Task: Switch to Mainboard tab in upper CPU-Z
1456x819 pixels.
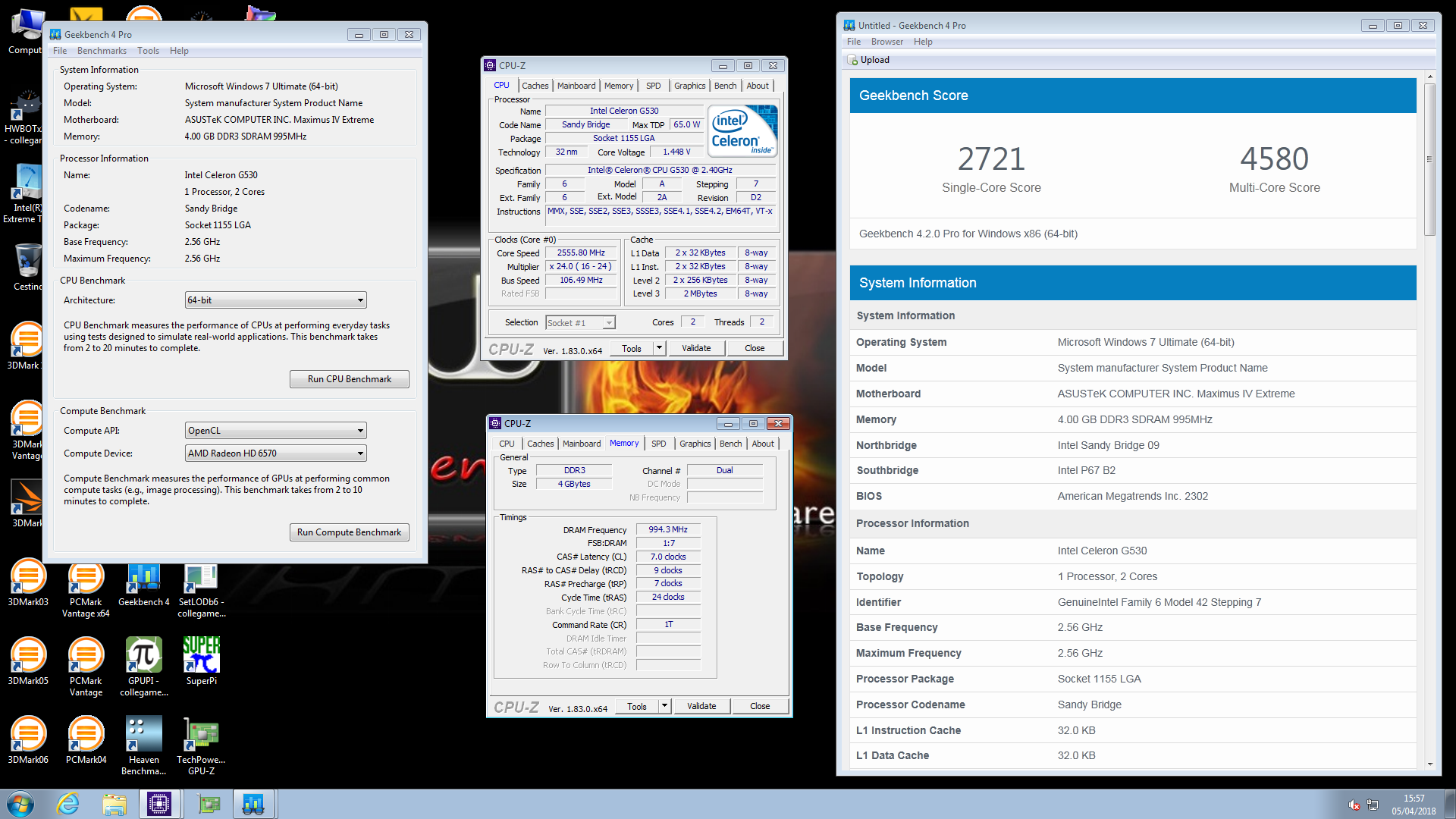Action: pos(576,86)
